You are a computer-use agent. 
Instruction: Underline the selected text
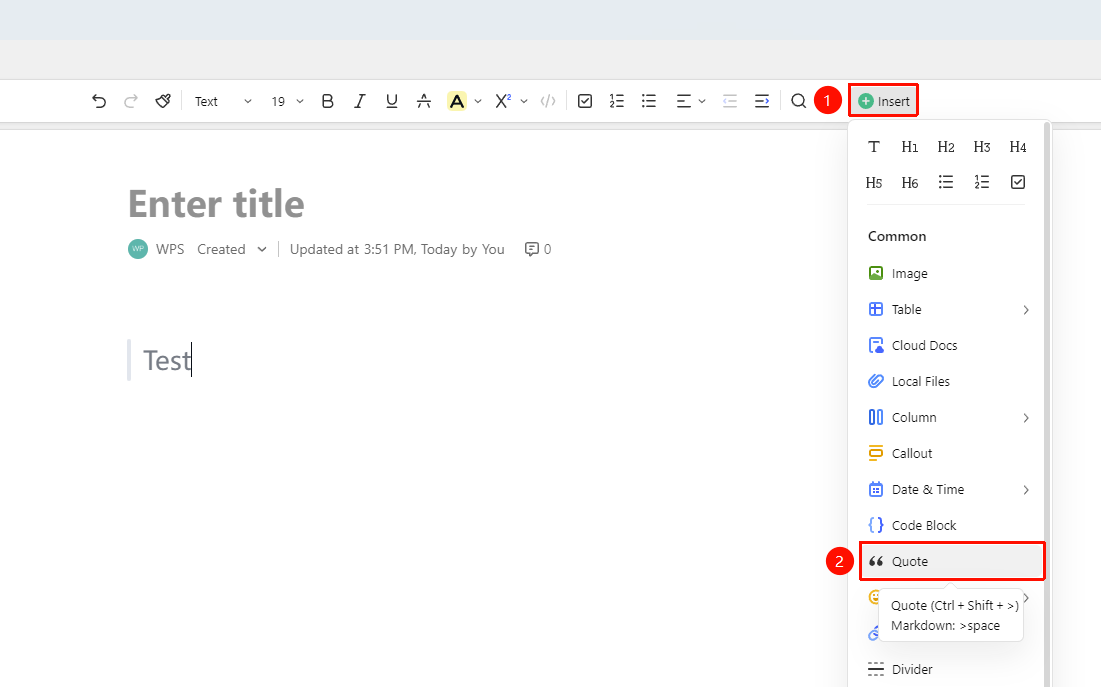(x=392, y=101)
